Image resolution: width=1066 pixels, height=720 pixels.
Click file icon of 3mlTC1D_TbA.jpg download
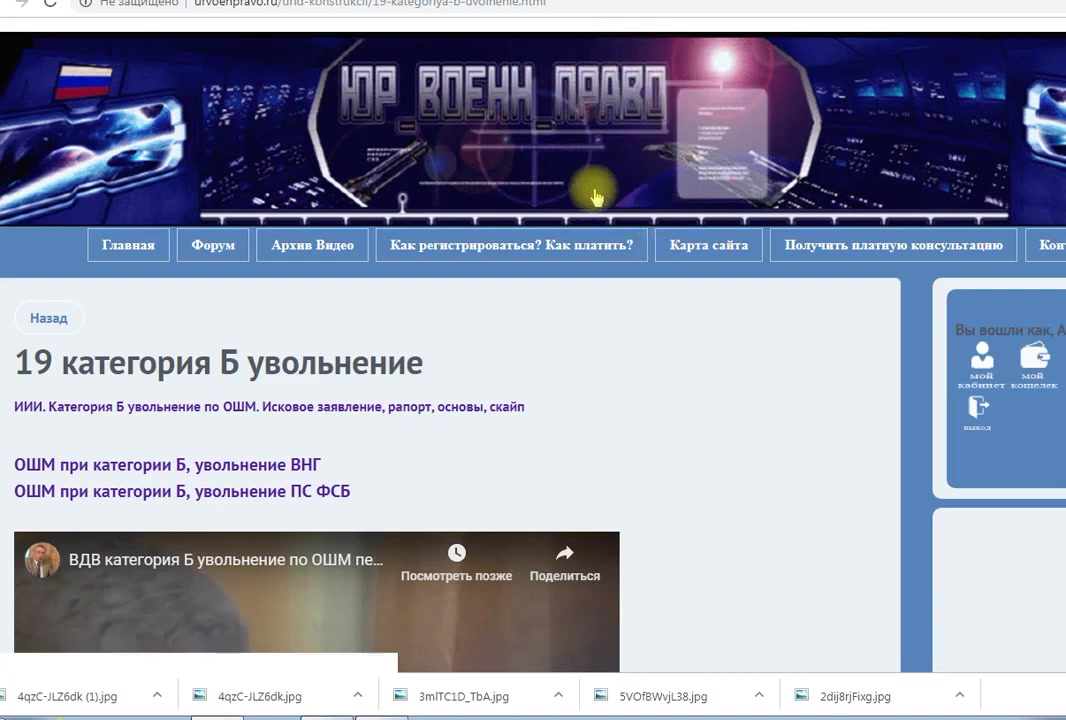(400, 695)
